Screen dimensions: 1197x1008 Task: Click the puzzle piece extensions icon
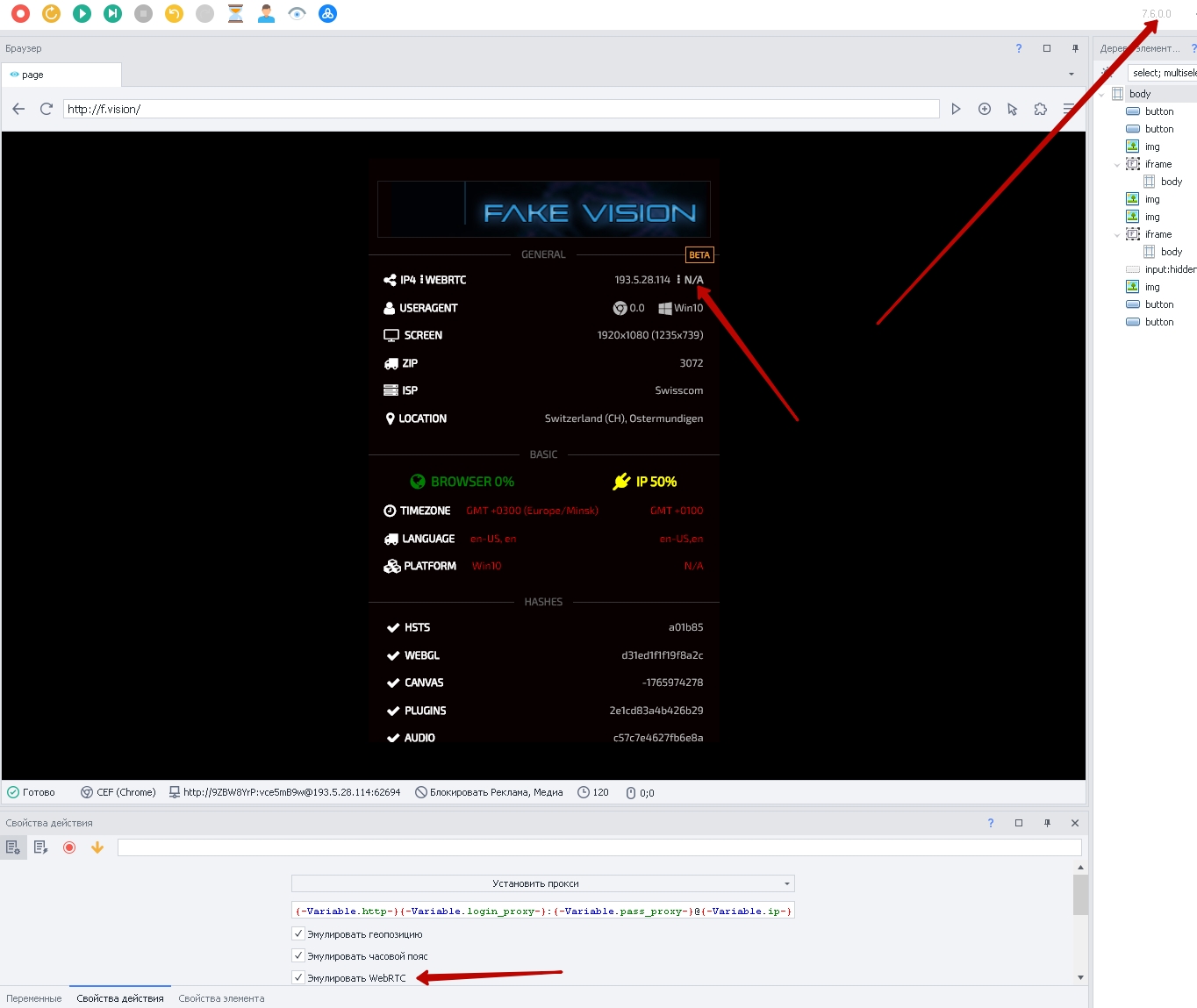point(1040,109)
